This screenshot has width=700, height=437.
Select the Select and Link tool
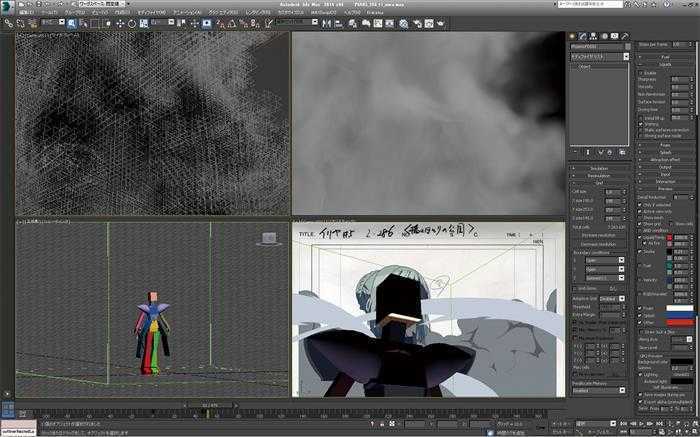pyautogui.click(x=9, y=23)
